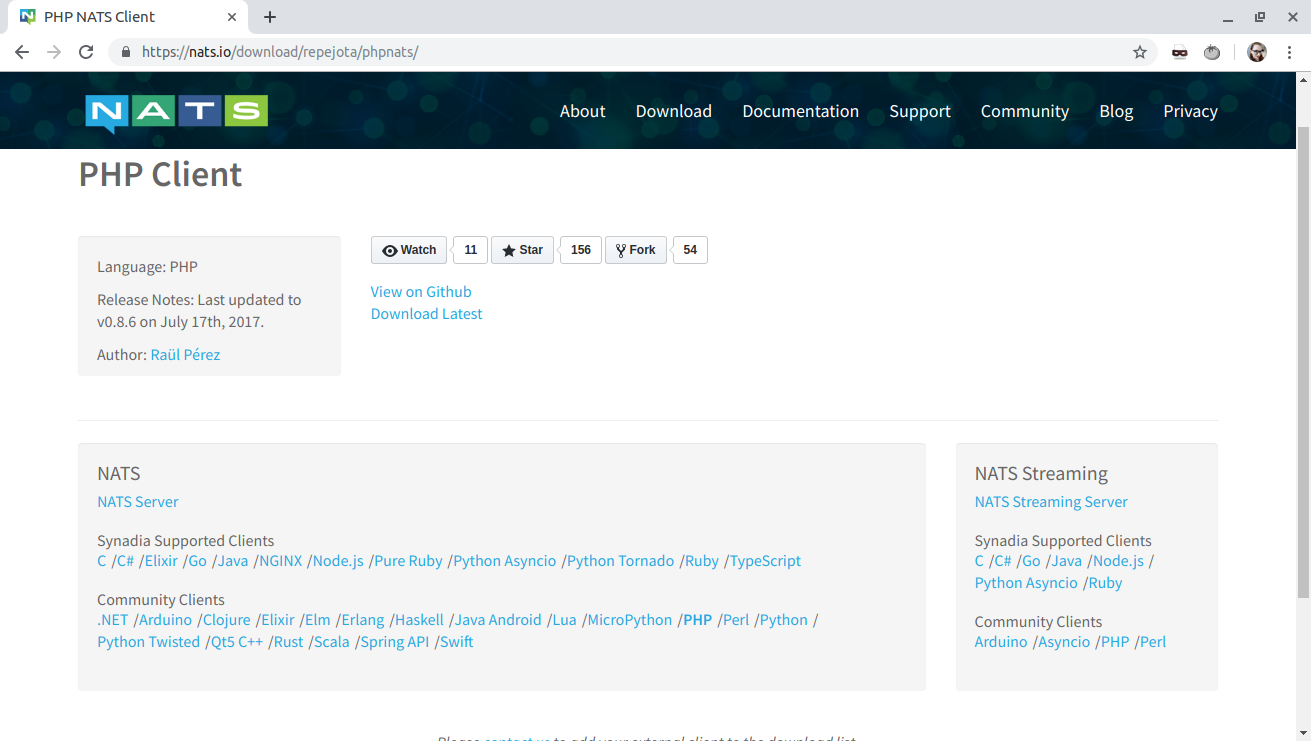Viewport: 1311px width, 741px height.
Task: Open the TypeScript client link
Action: coord(765,561)
